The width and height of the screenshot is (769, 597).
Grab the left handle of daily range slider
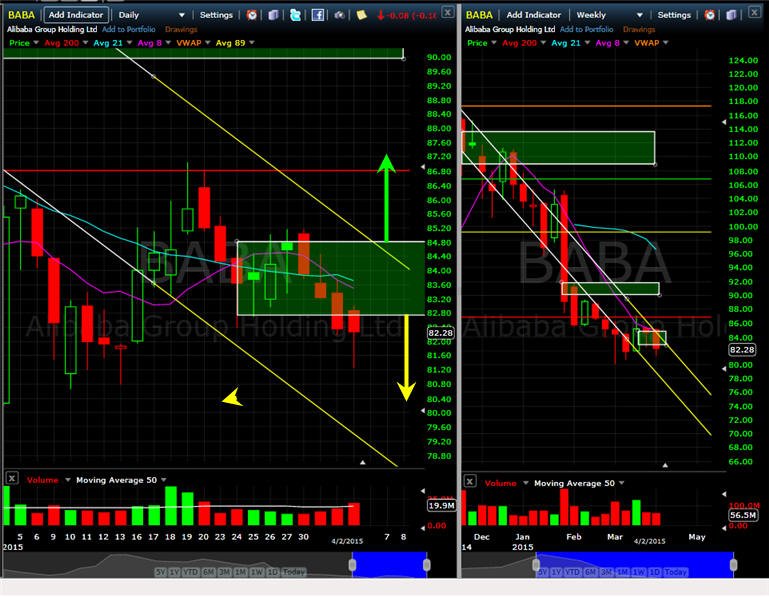[352, 565]
